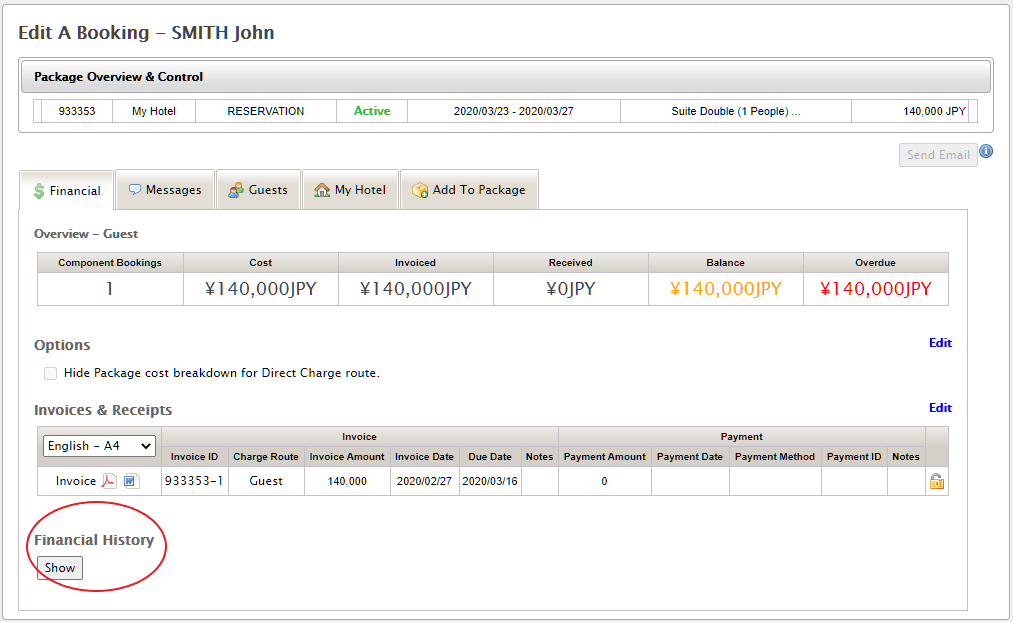The width and height of the screenshot is (1013, 622).
Task: Click the house icon on My Hotel tab
Action: coord(322,189)
